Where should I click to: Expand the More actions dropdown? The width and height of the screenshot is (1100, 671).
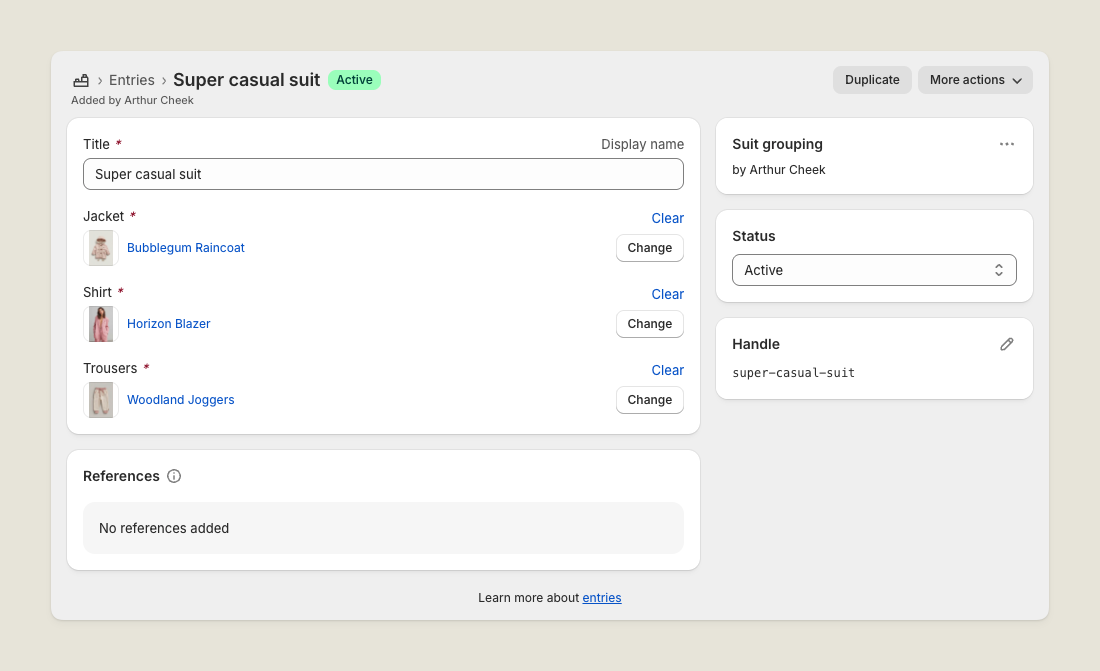tap(975, 80)
